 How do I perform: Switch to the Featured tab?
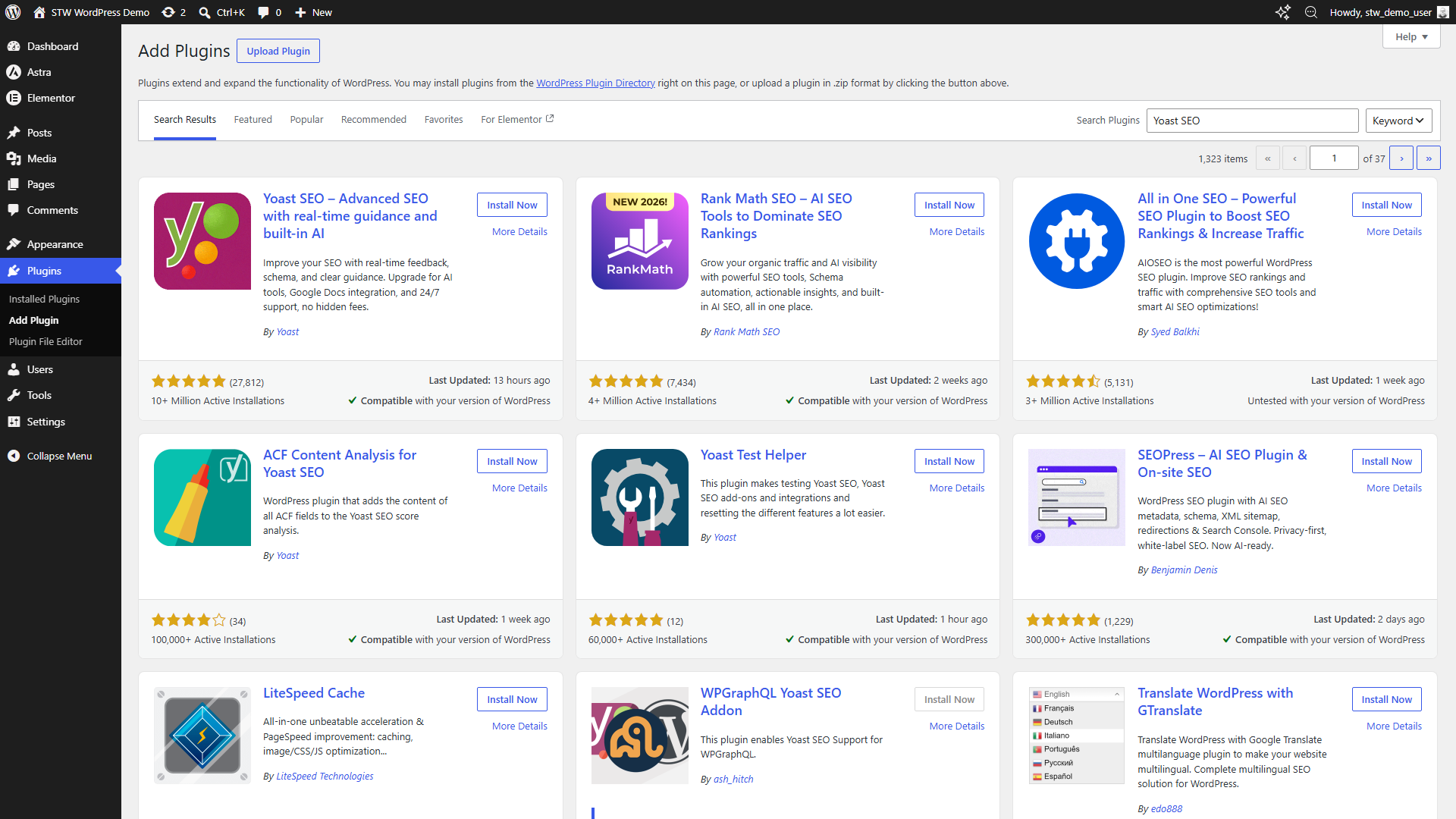pyautogui.click(x=253, y=120)
